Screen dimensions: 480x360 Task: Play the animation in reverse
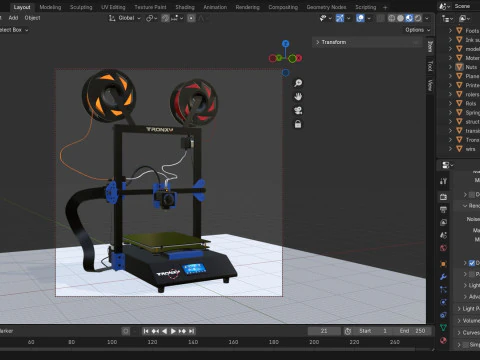(164, 331)
